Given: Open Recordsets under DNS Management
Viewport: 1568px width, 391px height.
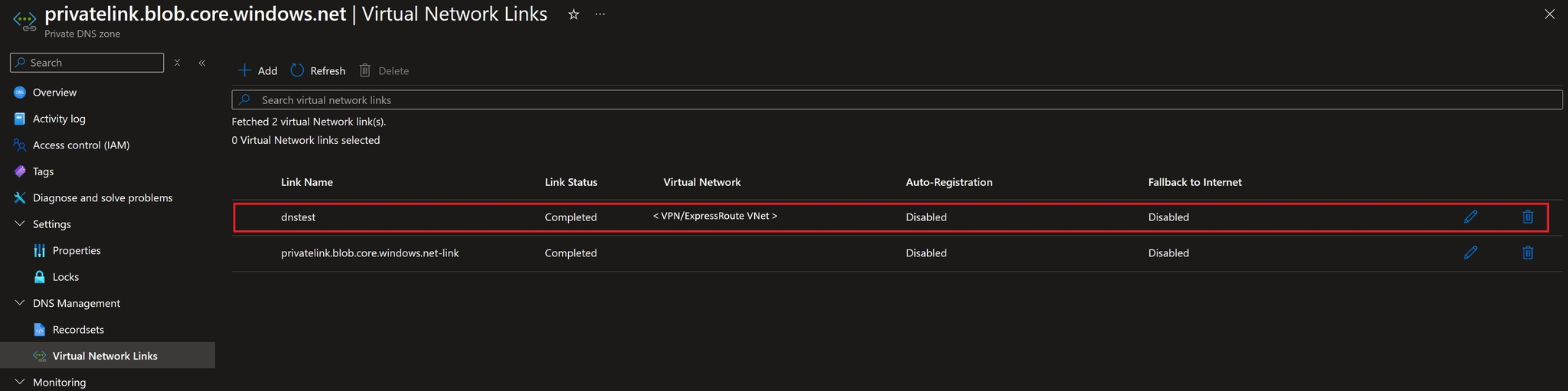Looking at the screenshot, I should pyautogui.click(x=78, y=330).
